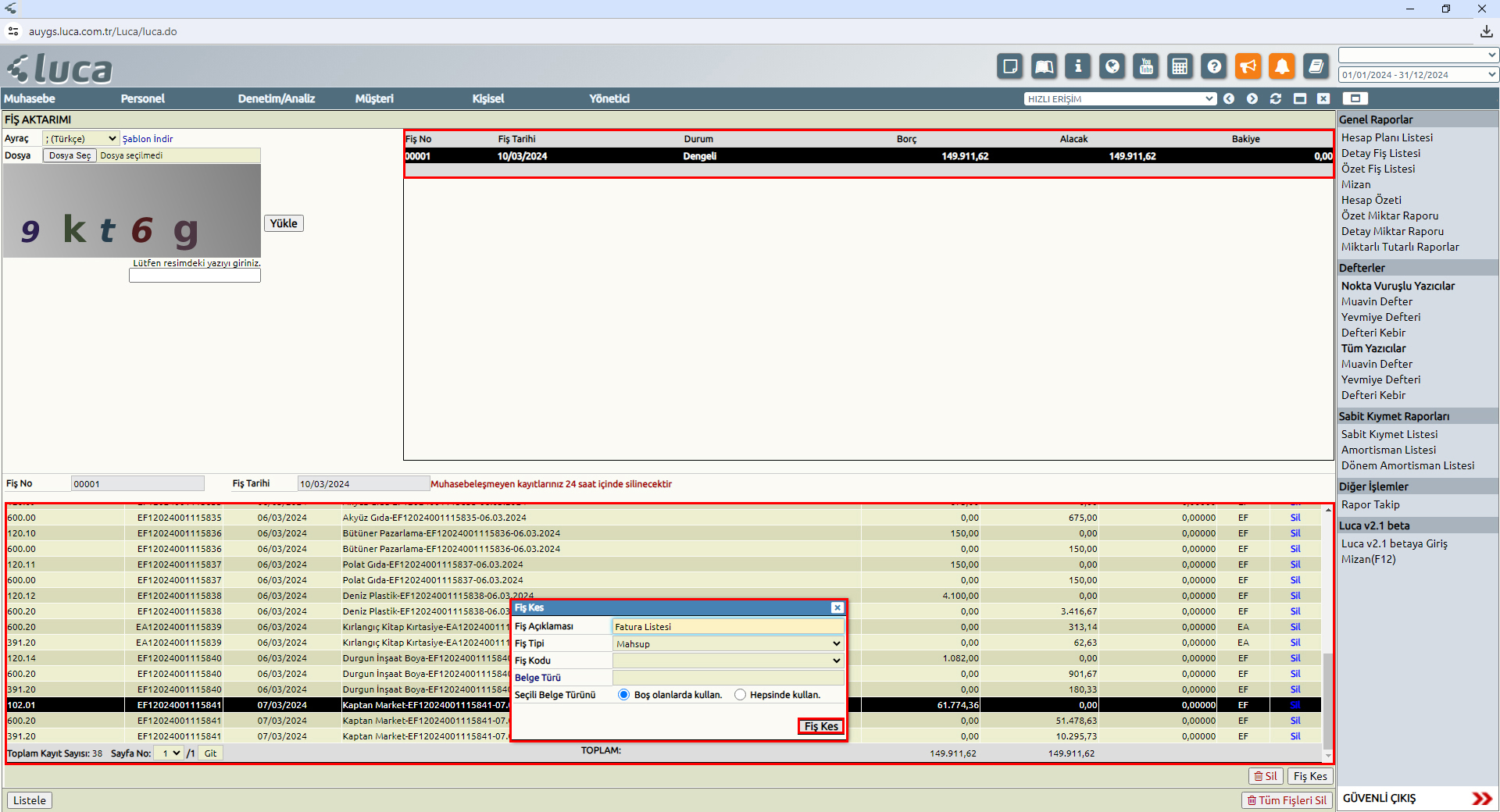
Task: Open Hesap Planı Listesi report
Action: point(1387,137)
